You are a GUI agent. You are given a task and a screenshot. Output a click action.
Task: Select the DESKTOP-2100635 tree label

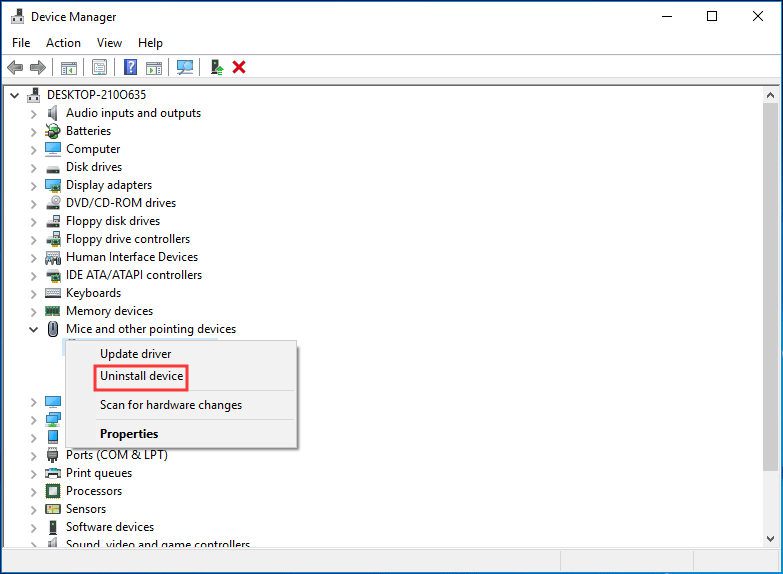coord(96,95)
